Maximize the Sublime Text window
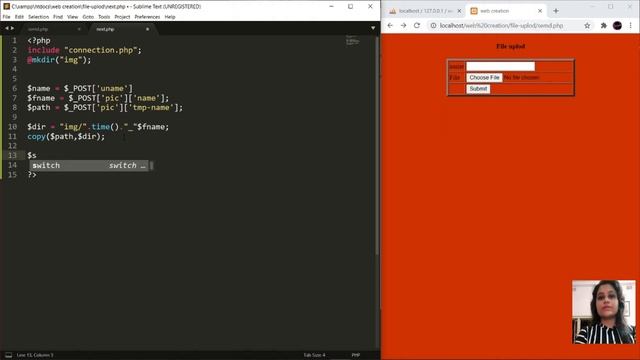Viewport: 640px width, 360px height. click(351, 7)
